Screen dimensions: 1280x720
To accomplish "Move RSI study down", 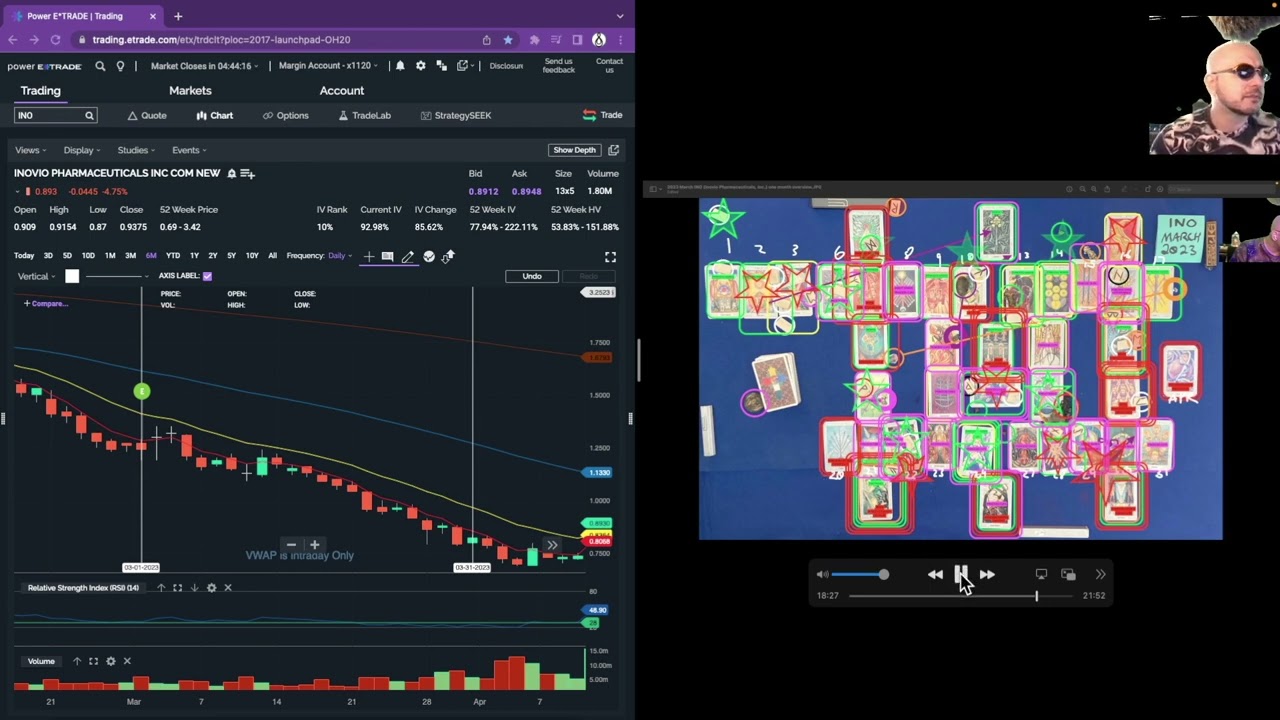I will tap(194, 588).
